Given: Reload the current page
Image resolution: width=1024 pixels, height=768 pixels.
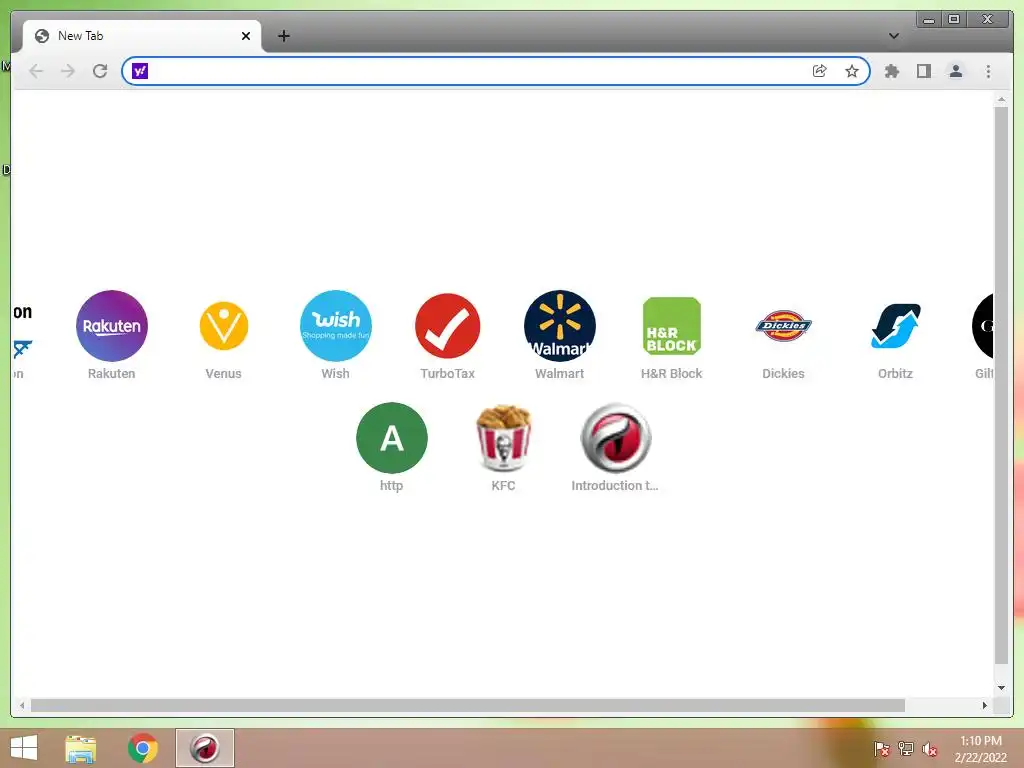Looking at the screenshot, I should click(x=100, y=71).
